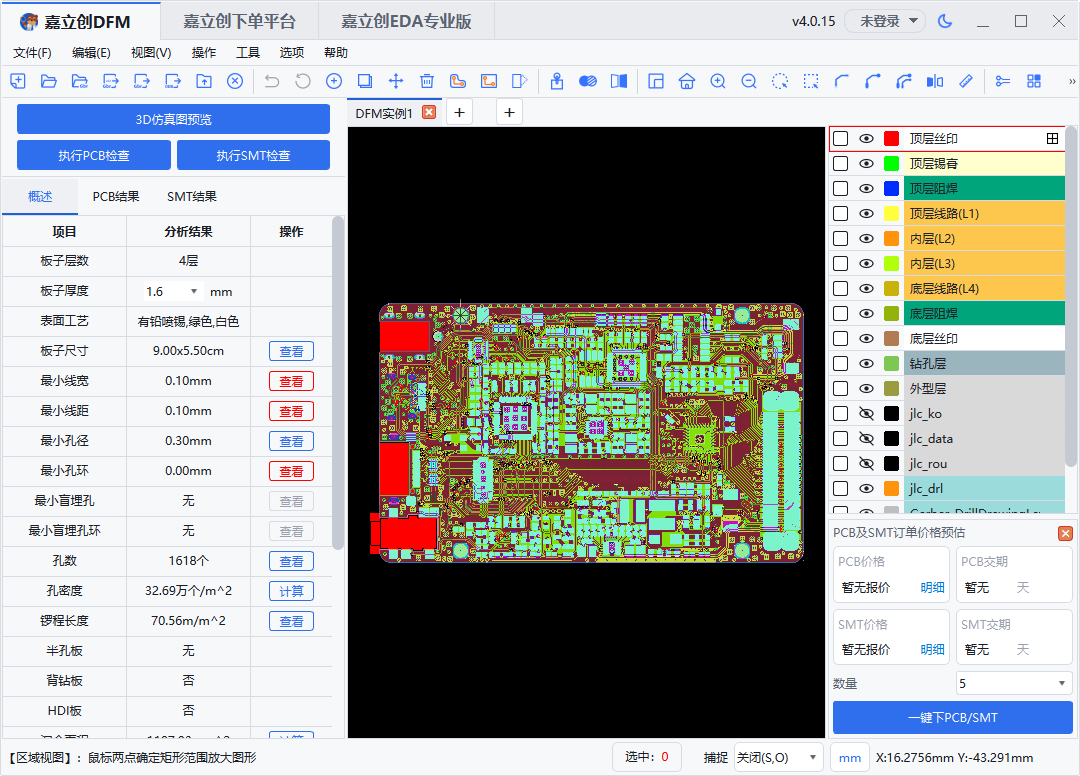1080x776 pixels.
Task: Click the upload file toolbar icon
Action: tap(204, 81)
